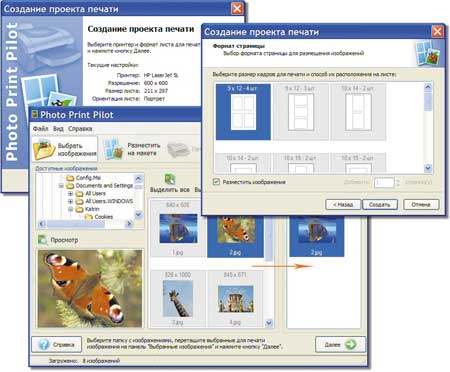Open the Файл menu

pos(40,129)
